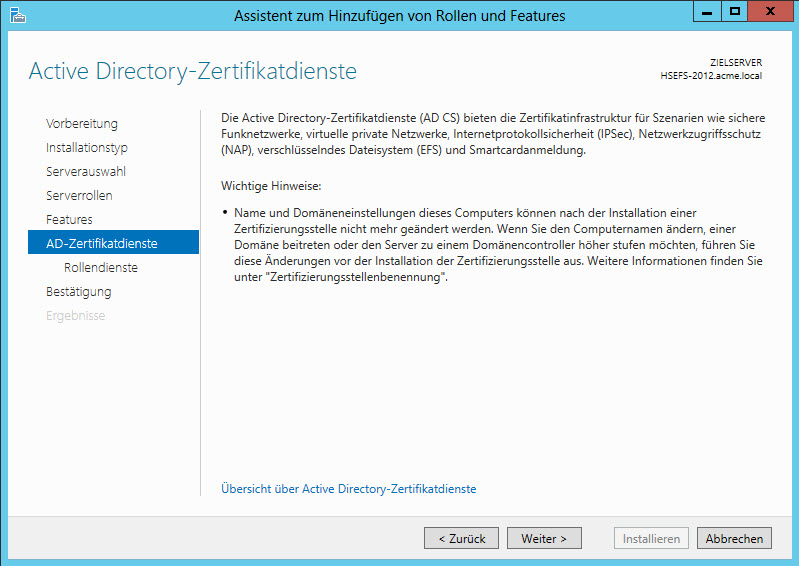
Task: Click the greyed-out Installieren button
Action: coord(651,538)
